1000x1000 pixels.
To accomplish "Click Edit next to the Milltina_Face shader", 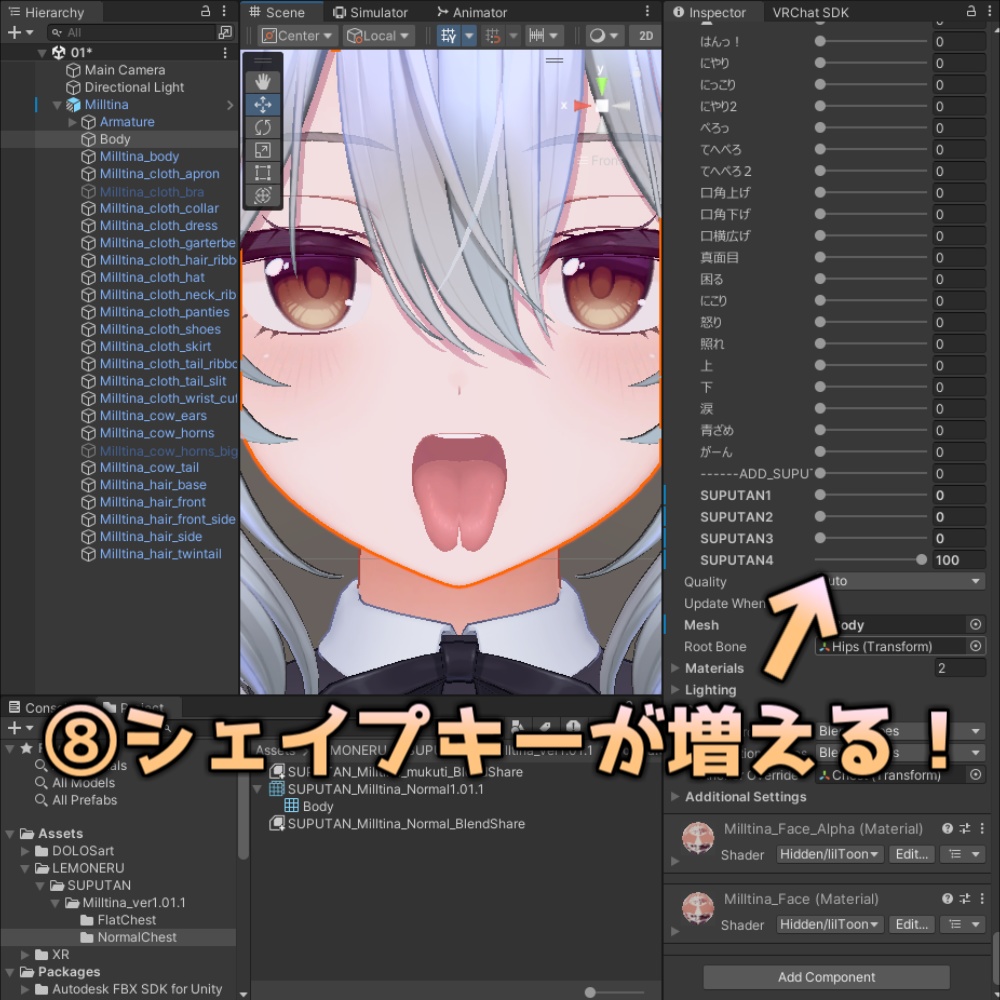I will pyautogui.click(x=911, y=924).
